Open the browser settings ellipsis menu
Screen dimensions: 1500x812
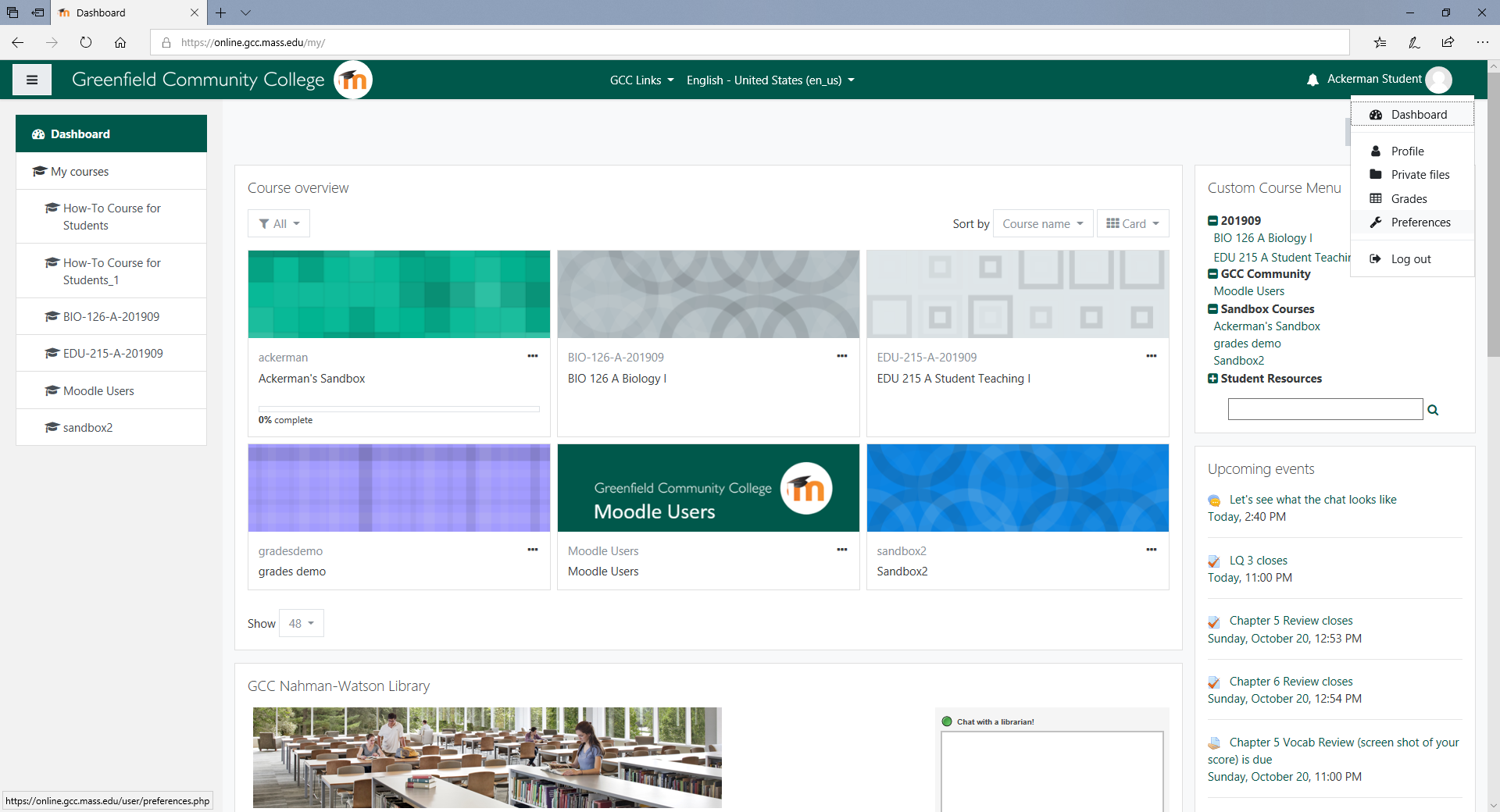click(1483, 42)
